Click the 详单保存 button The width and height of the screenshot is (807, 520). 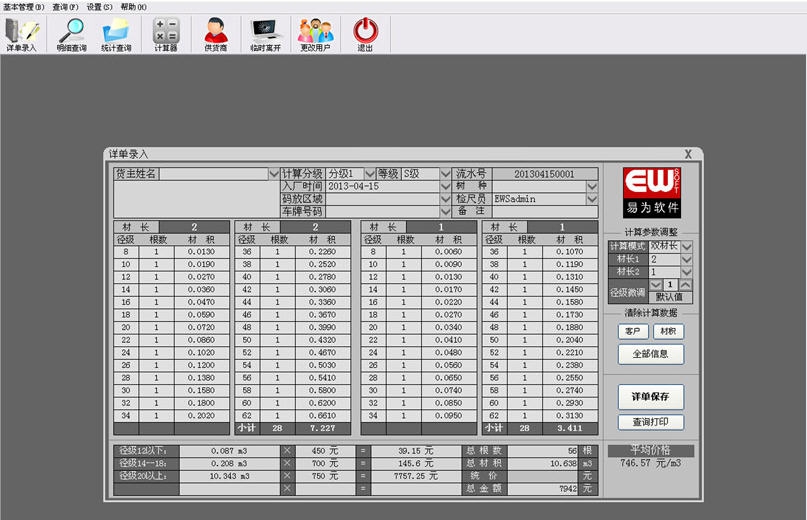pyautogui.click(x=650, y=395)
